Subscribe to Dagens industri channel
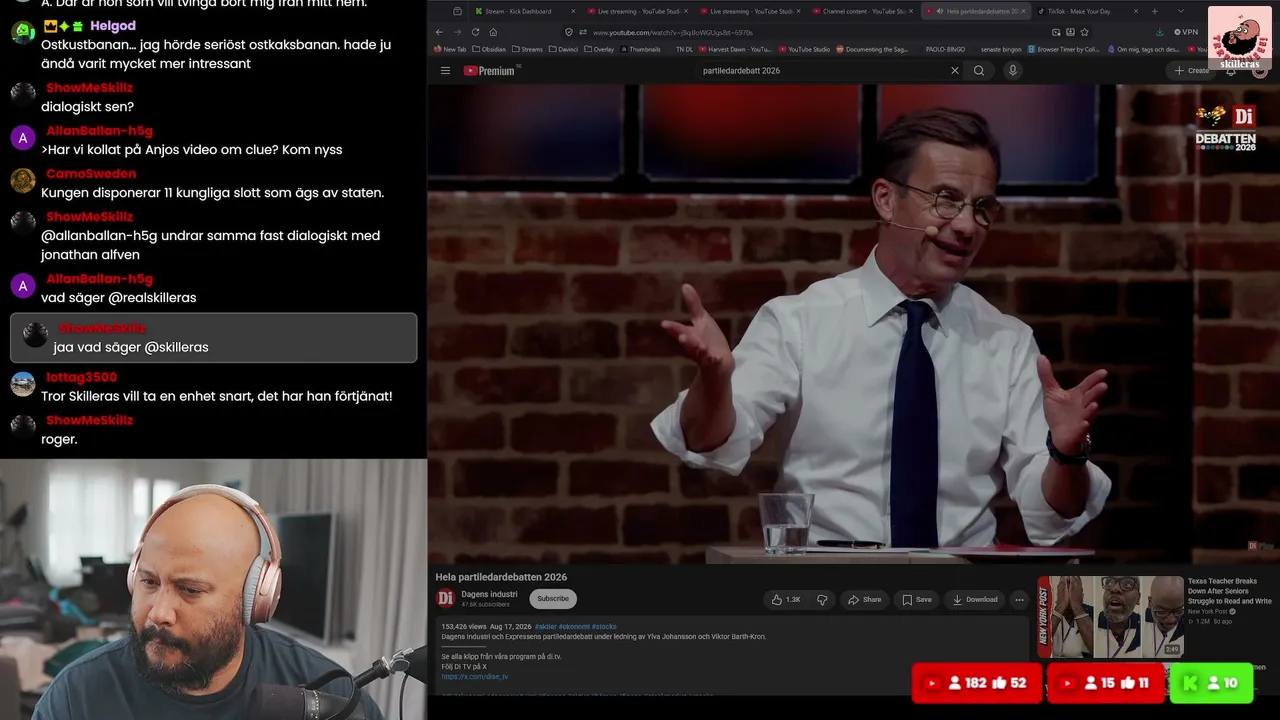Image resolution: width=1280 pixels, height=720 pixels. click(553, 599)
